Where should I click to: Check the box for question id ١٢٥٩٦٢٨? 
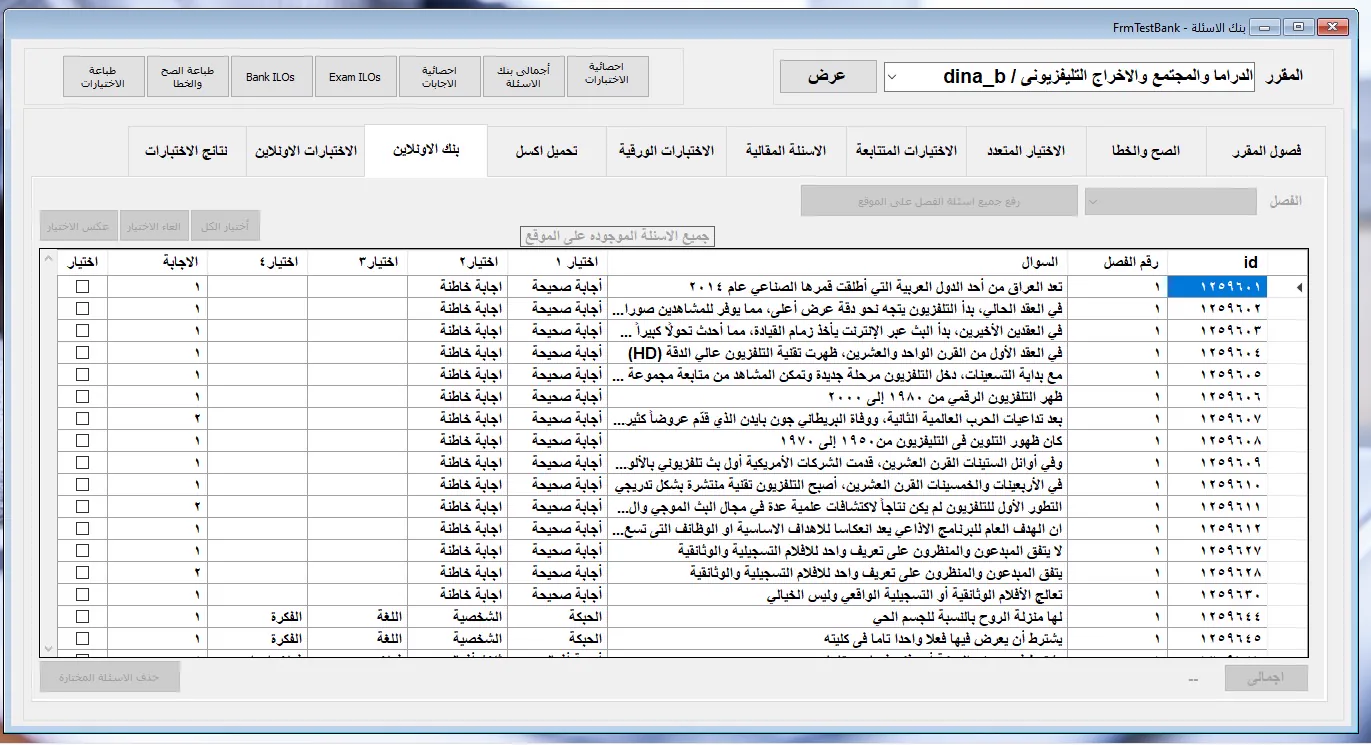(x=82, y=573)
